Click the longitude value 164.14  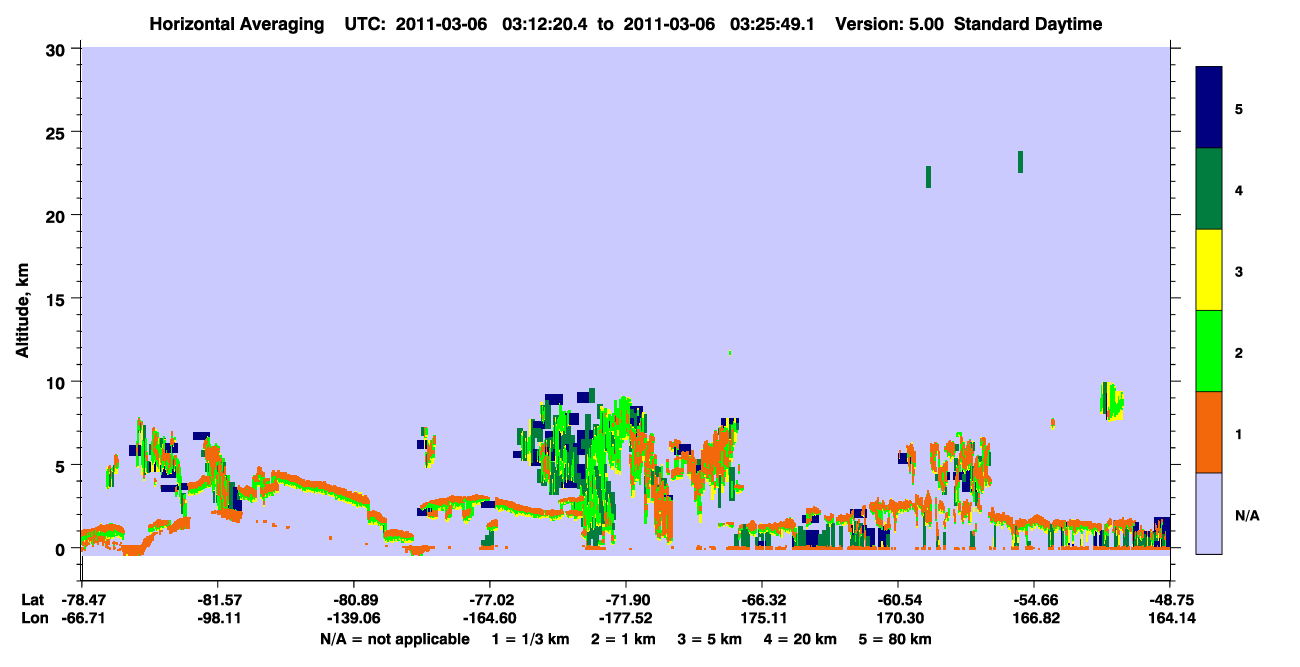(1170, 618)
